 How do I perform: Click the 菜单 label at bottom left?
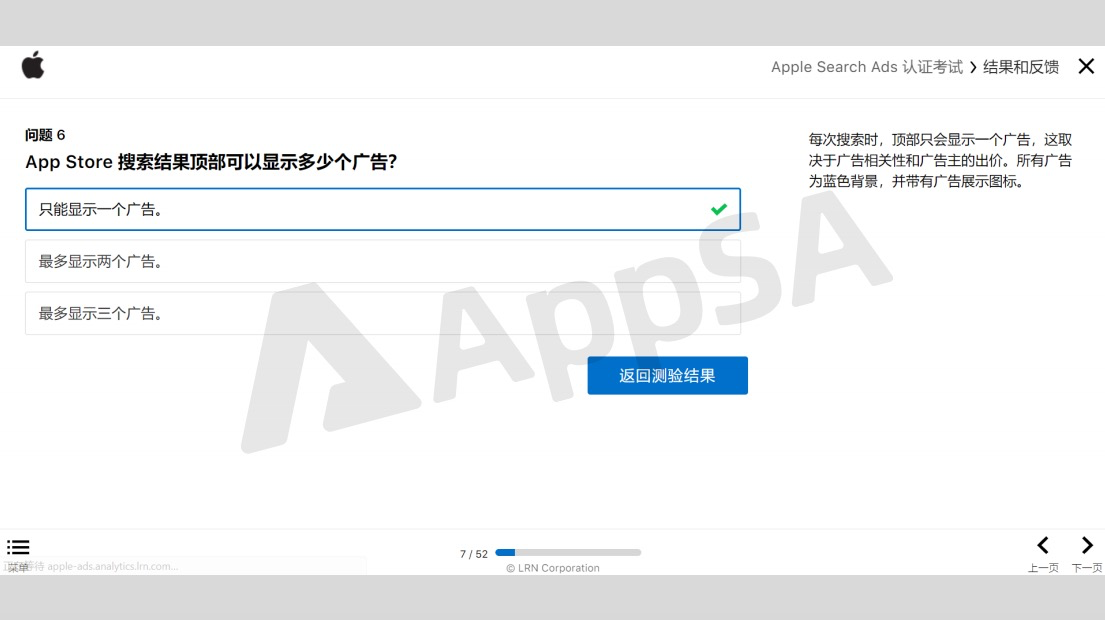(18, 567)
